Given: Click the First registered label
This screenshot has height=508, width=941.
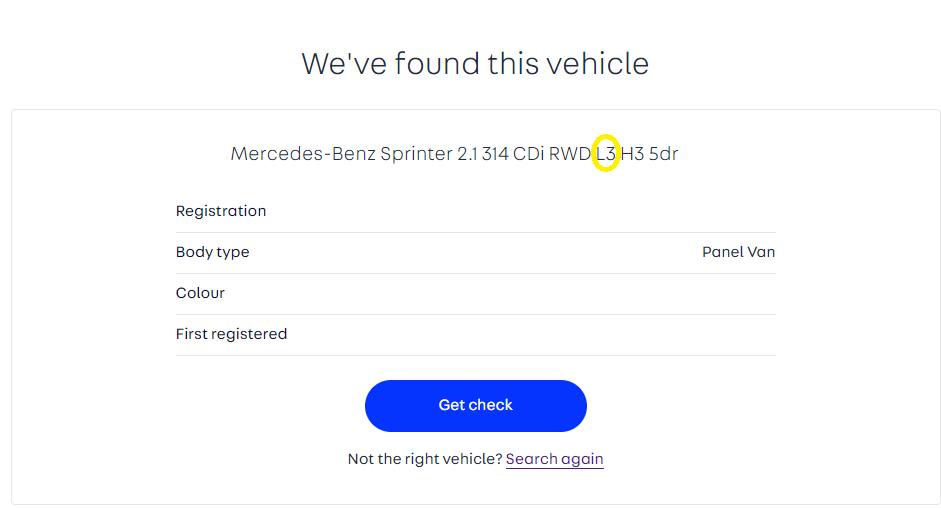Looking at the screenshot, I should 231,334.
